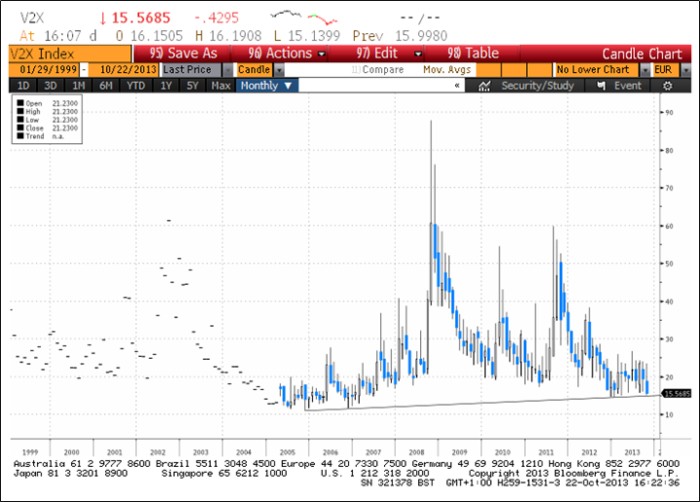Select the 1D time range tab
Image resolution: width=700 pixels, height=502 pixels.
[x=24, y=86]
